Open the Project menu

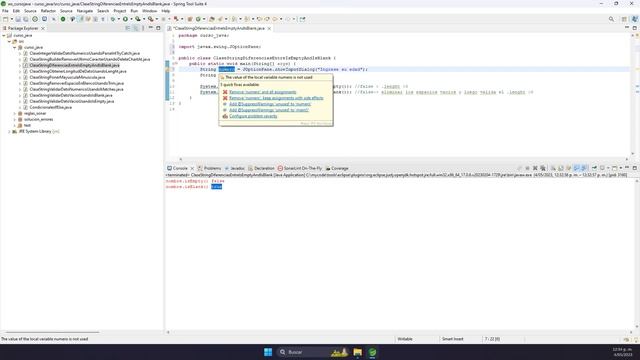(x=120, y=11)
